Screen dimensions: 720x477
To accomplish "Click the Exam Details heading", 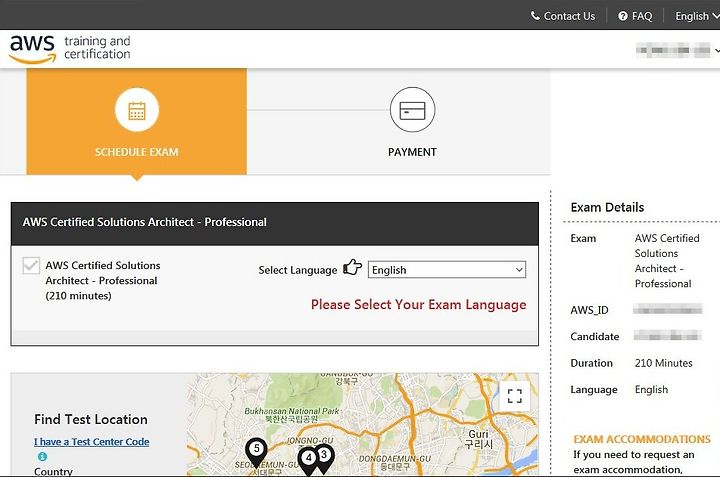I will tap(607, 207).
